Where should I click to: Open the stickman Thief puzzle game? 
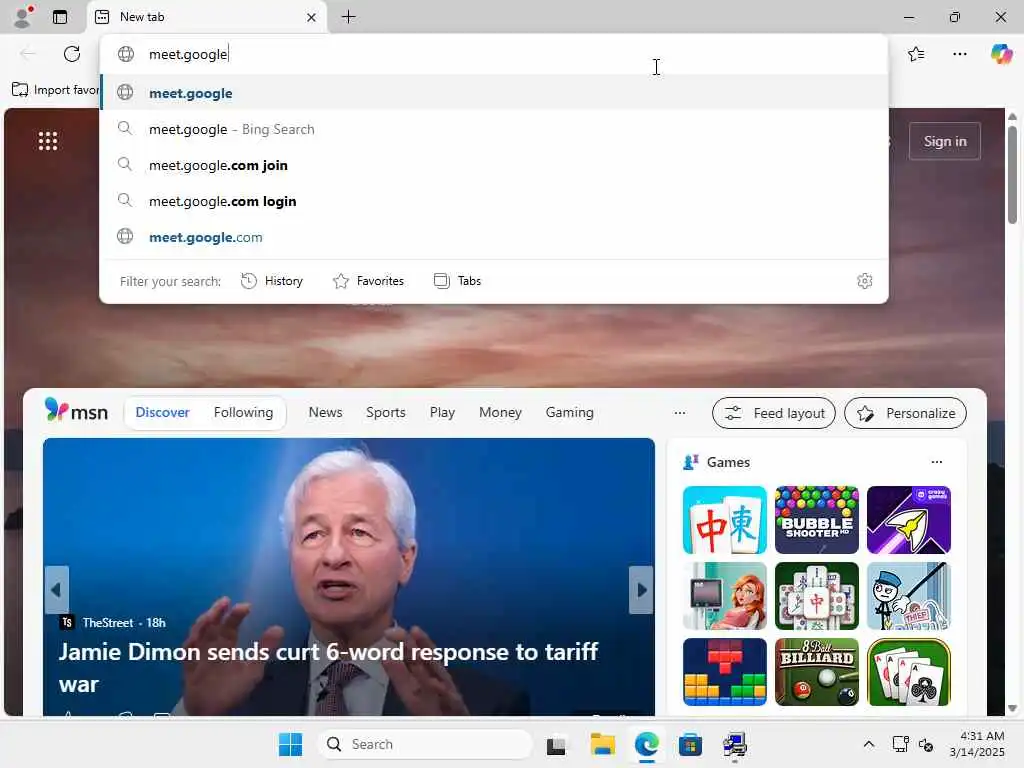[908, 596]
